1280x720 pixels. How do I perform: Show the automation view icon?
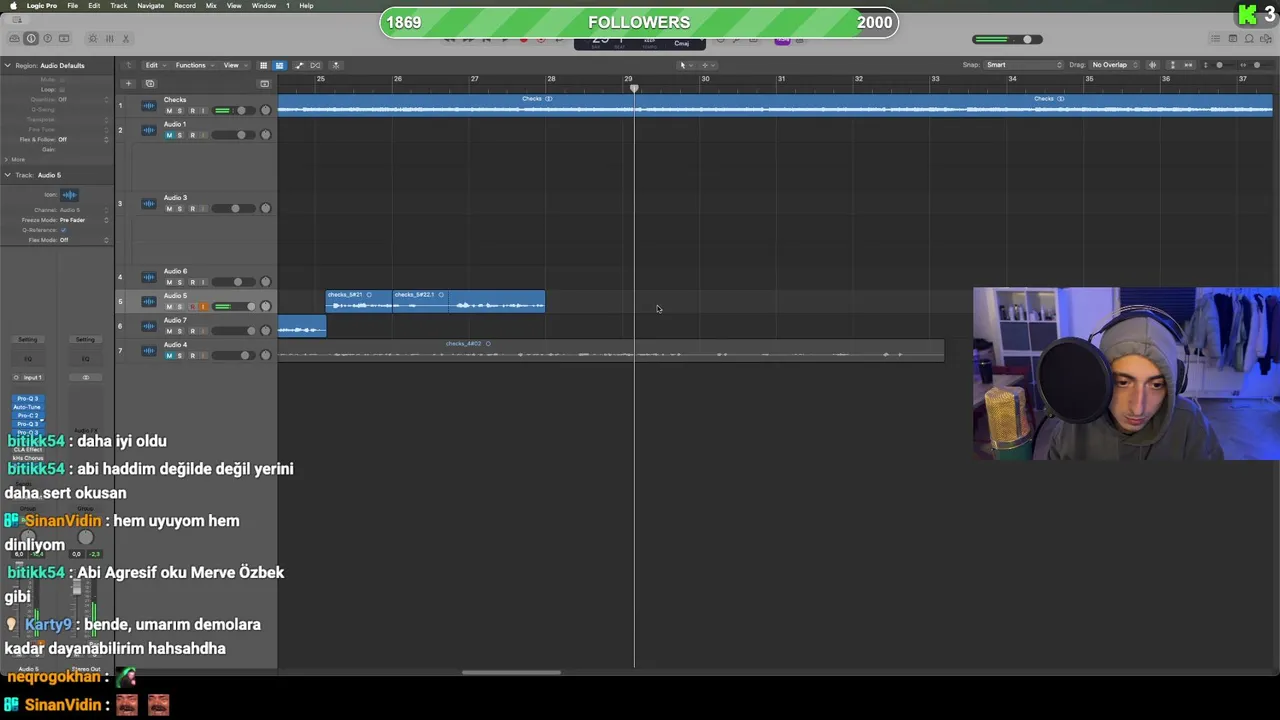[299, 65]
